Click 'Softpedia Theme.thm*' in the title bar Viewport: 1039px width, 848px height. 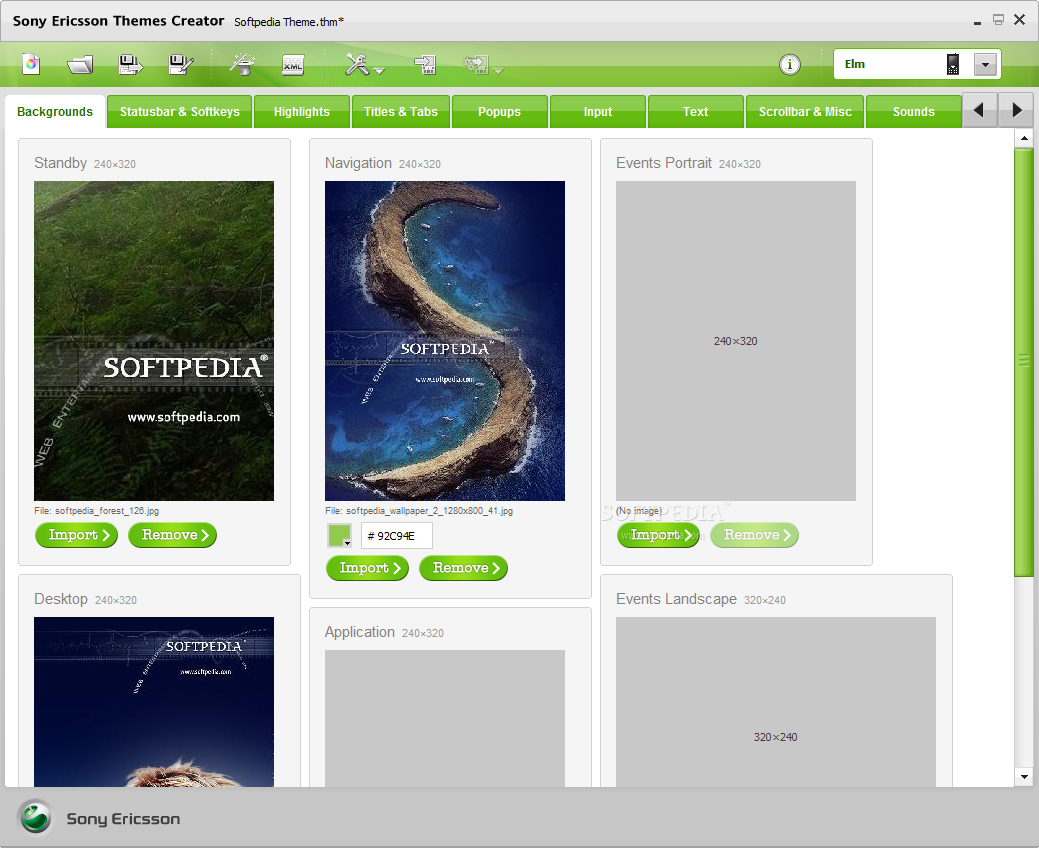tap(289, 22)
